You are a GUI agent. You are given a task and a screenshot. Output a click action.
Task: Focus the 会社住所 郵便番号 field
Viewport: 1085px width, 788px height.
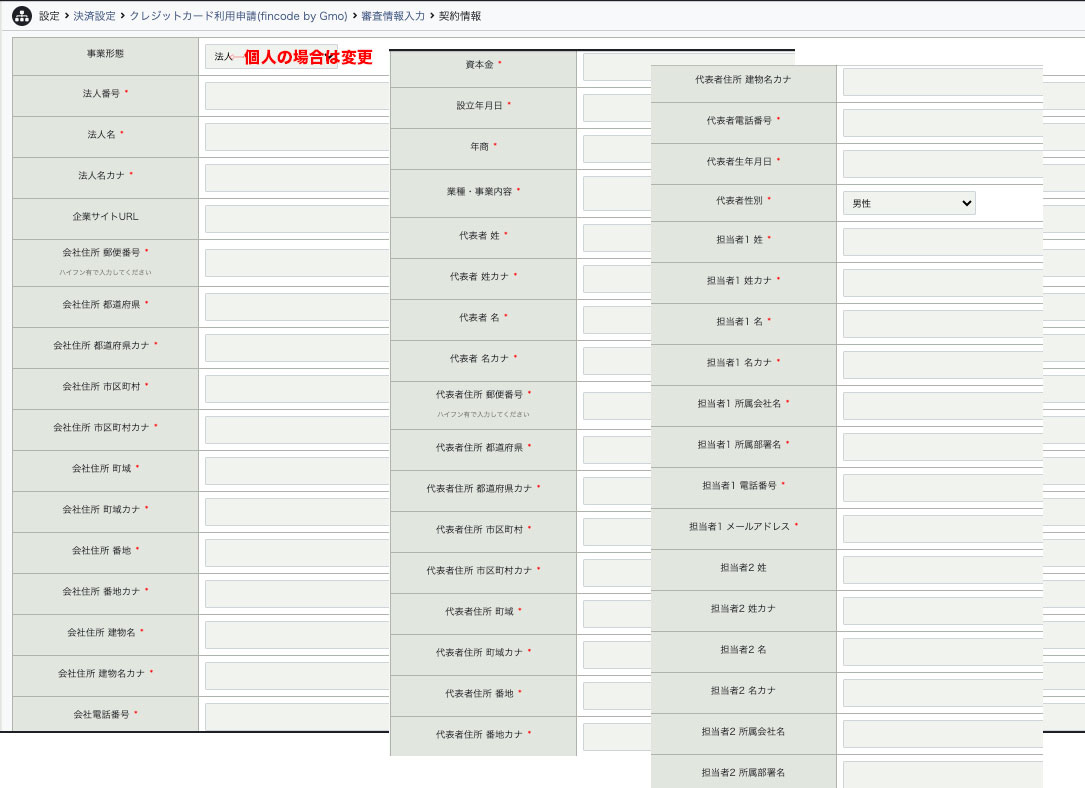297,263
